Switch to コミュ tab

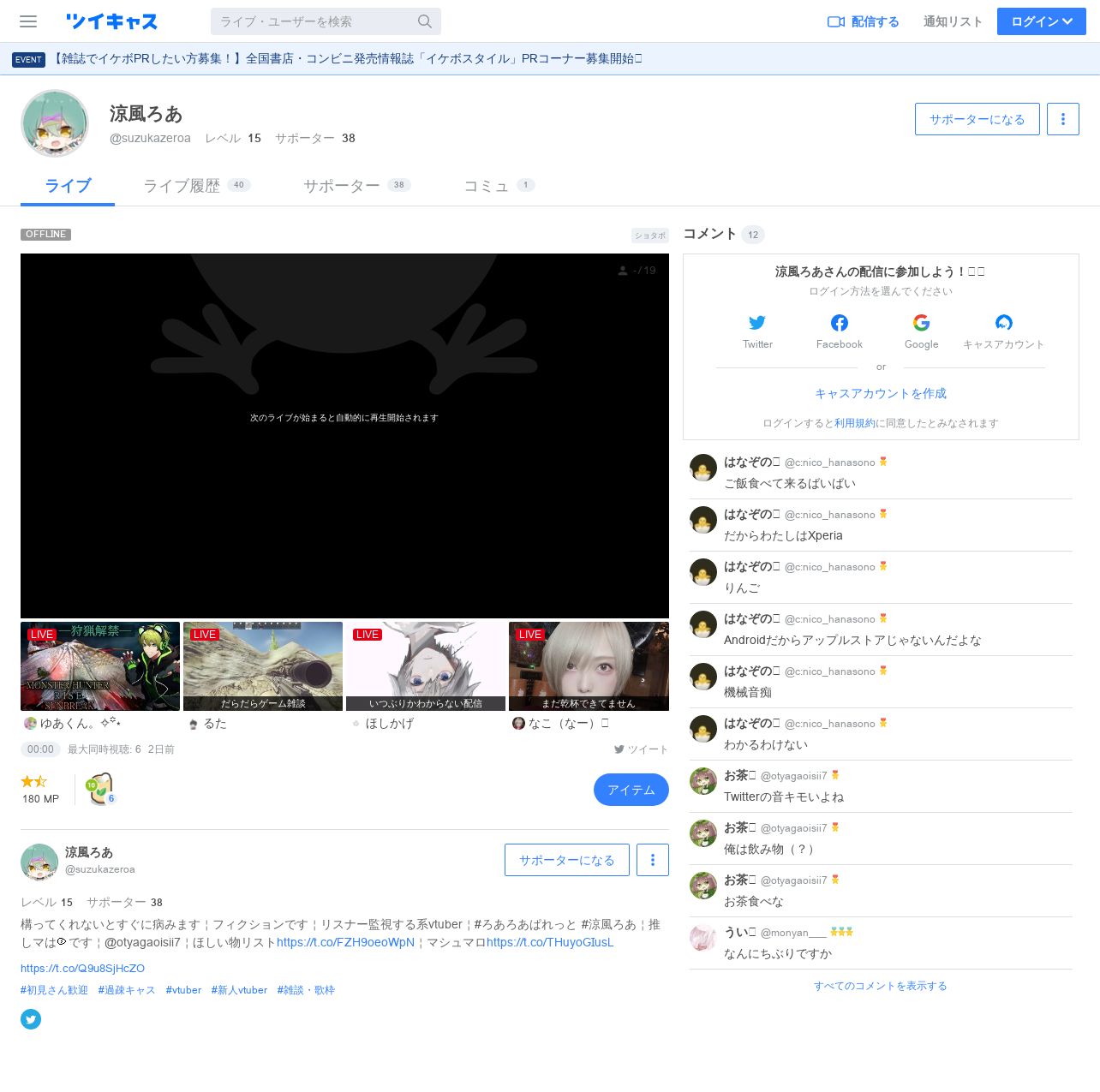click(499, 186)
